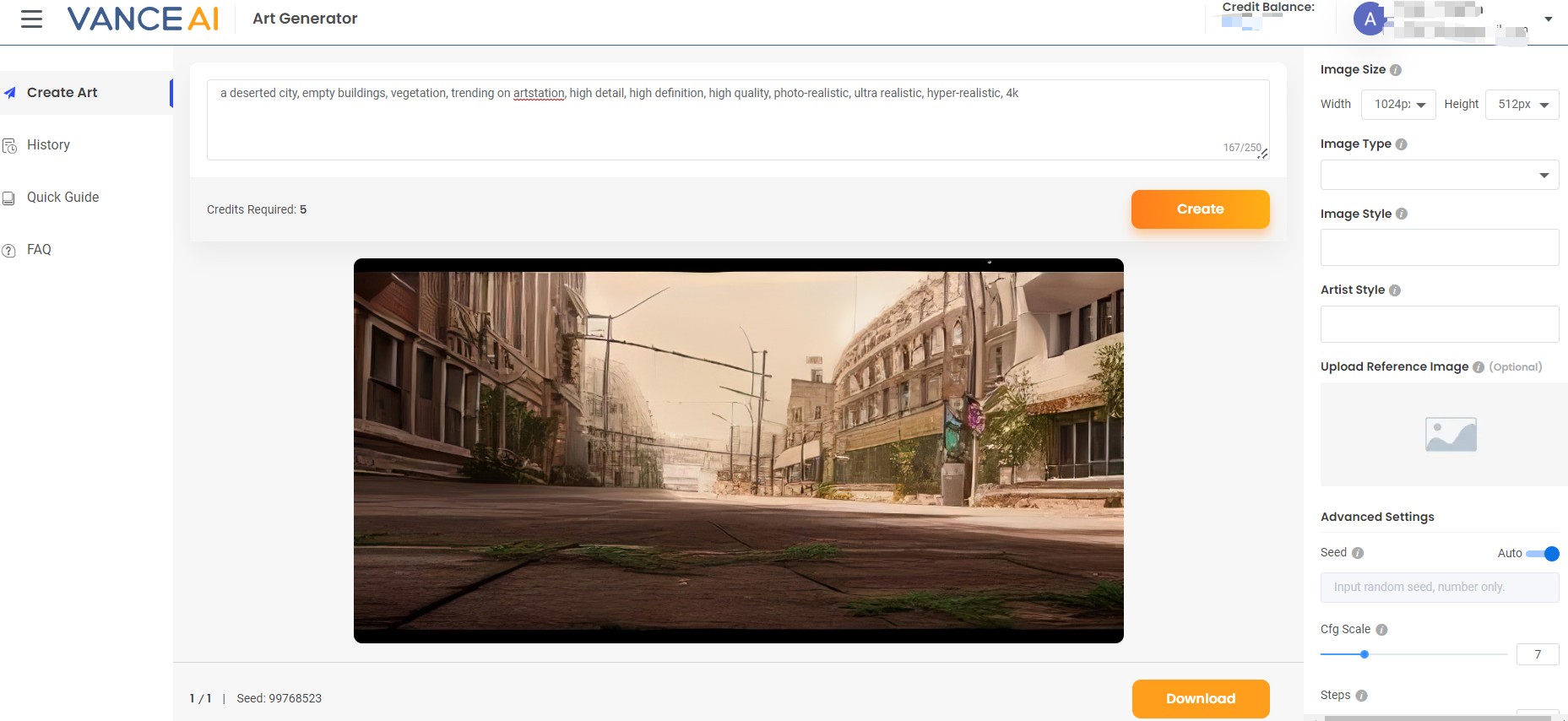The image size is (1568, 721).
Task: Click the FAQ question mark icon
Action: 9,251
